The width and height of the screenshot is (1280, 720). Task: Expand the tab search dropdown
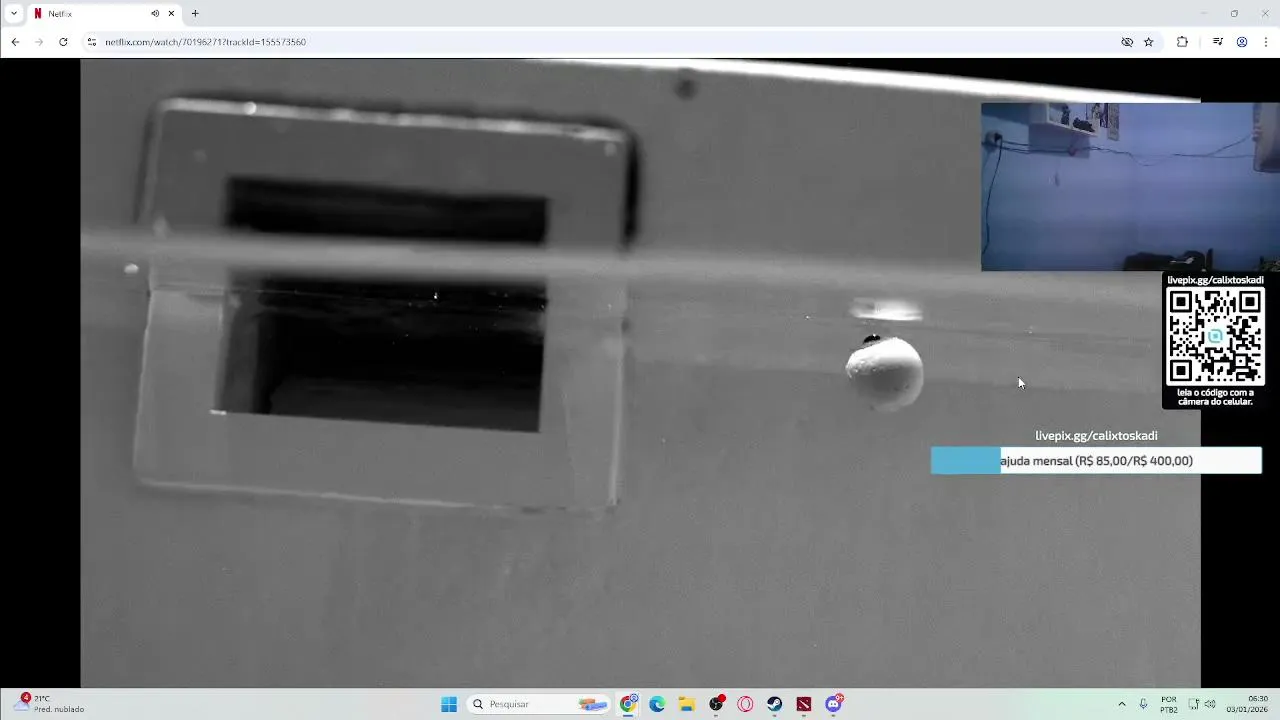14,14
